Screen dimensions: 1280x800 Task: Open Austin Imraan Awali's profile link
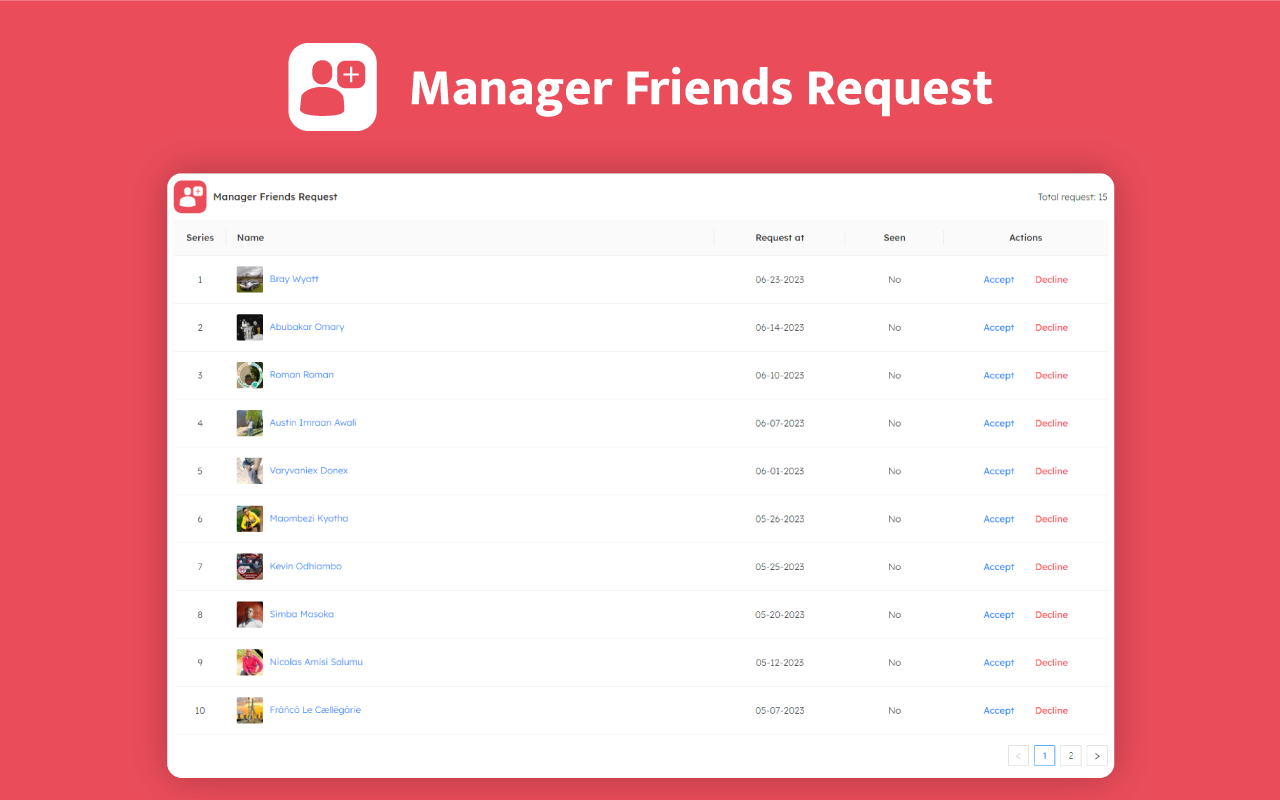(x=313, y=422)
